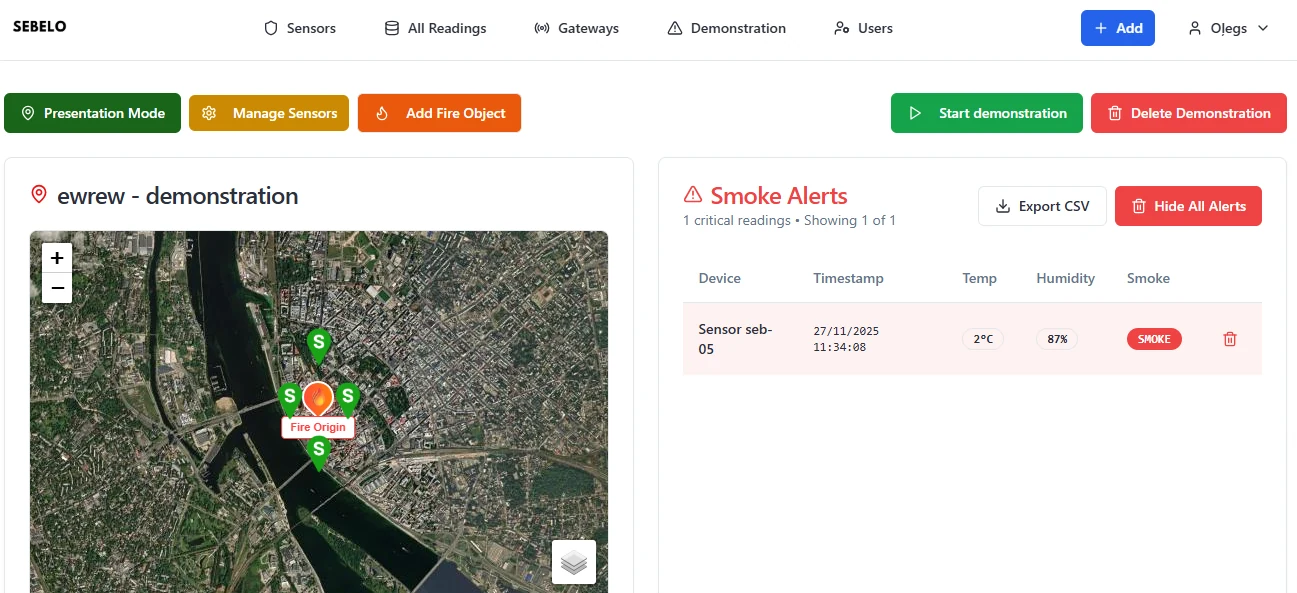1297x593 pixels.
Task: Expand the Oļegs user menu
Action: (1228, 28)
